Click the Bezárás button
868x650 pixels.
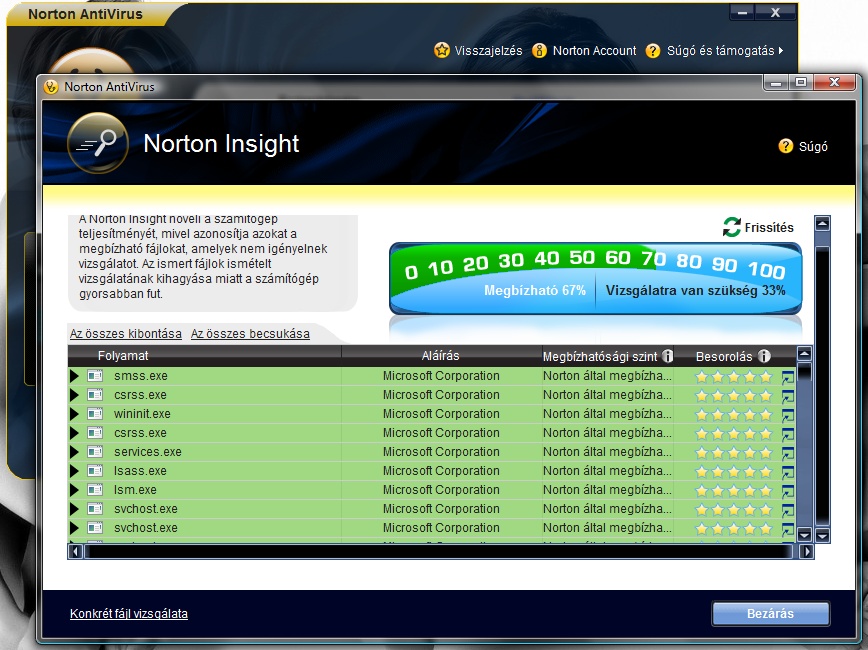point(771,613)
